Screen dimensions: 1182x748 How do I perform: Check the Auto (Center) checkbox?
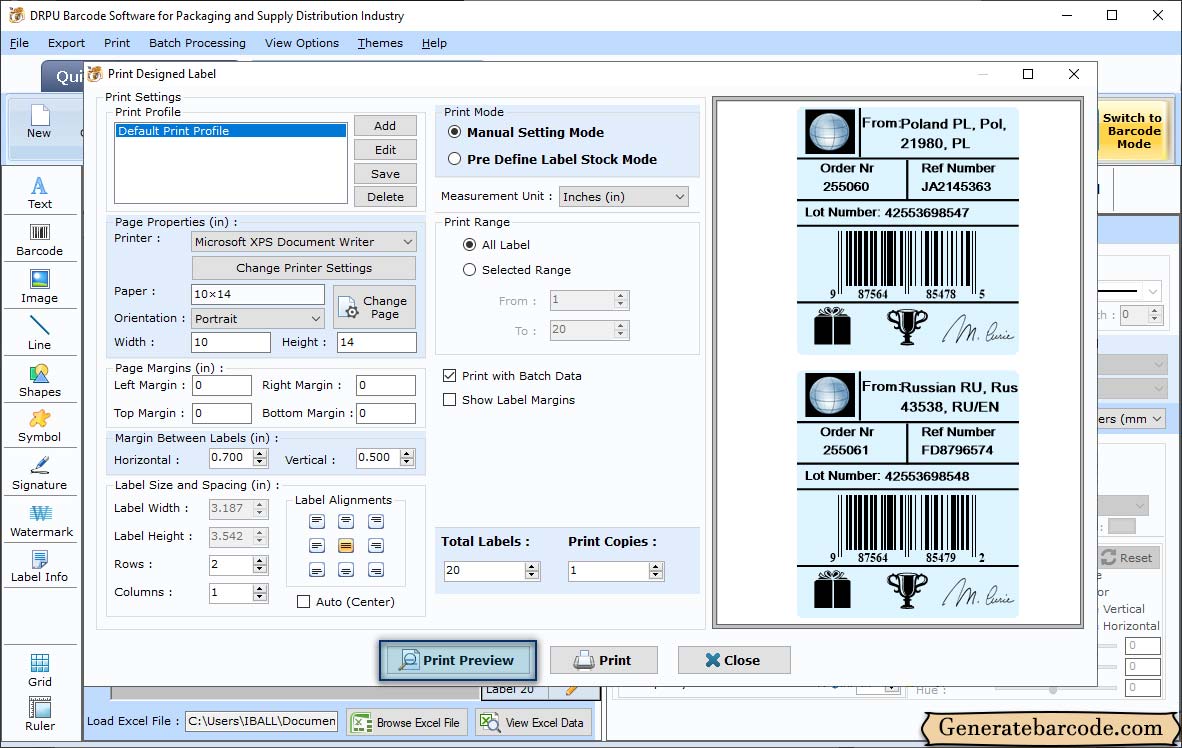coord(304,602)
